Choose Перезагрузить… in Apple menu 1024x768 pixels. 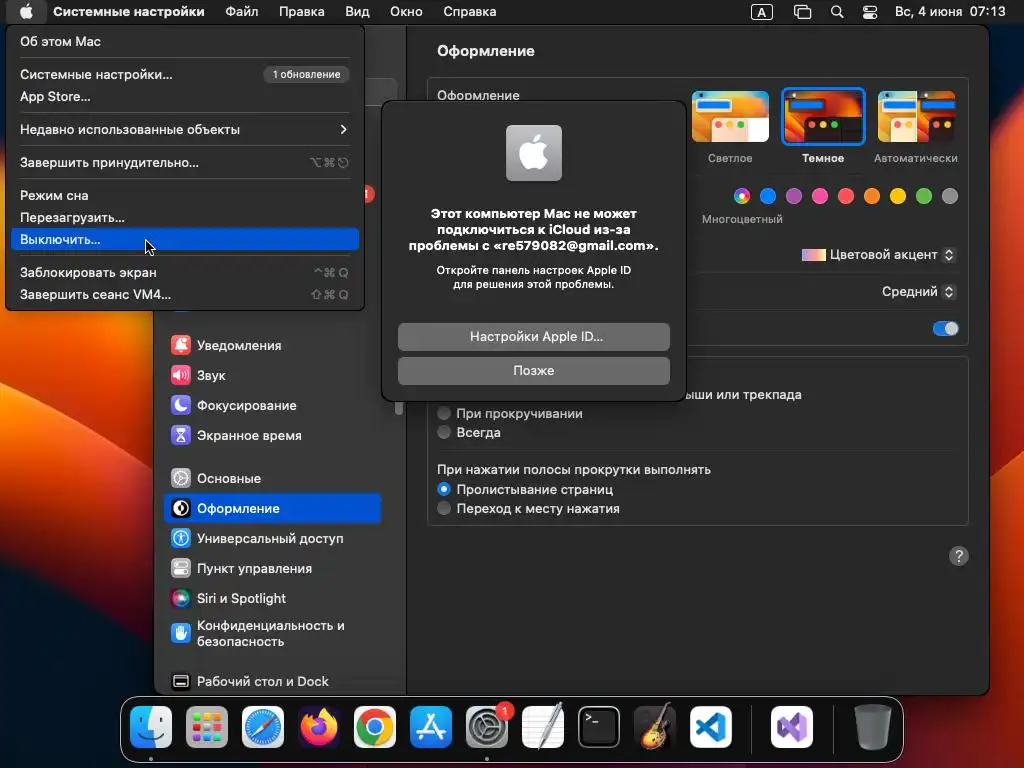(x=184, y=217)
